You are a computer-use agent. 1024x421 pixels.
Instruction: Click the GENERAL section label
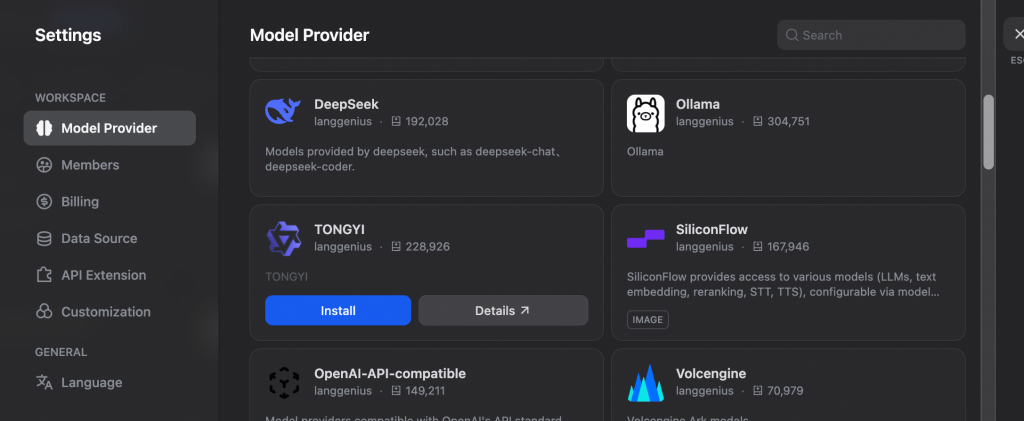tap(61, 352)
